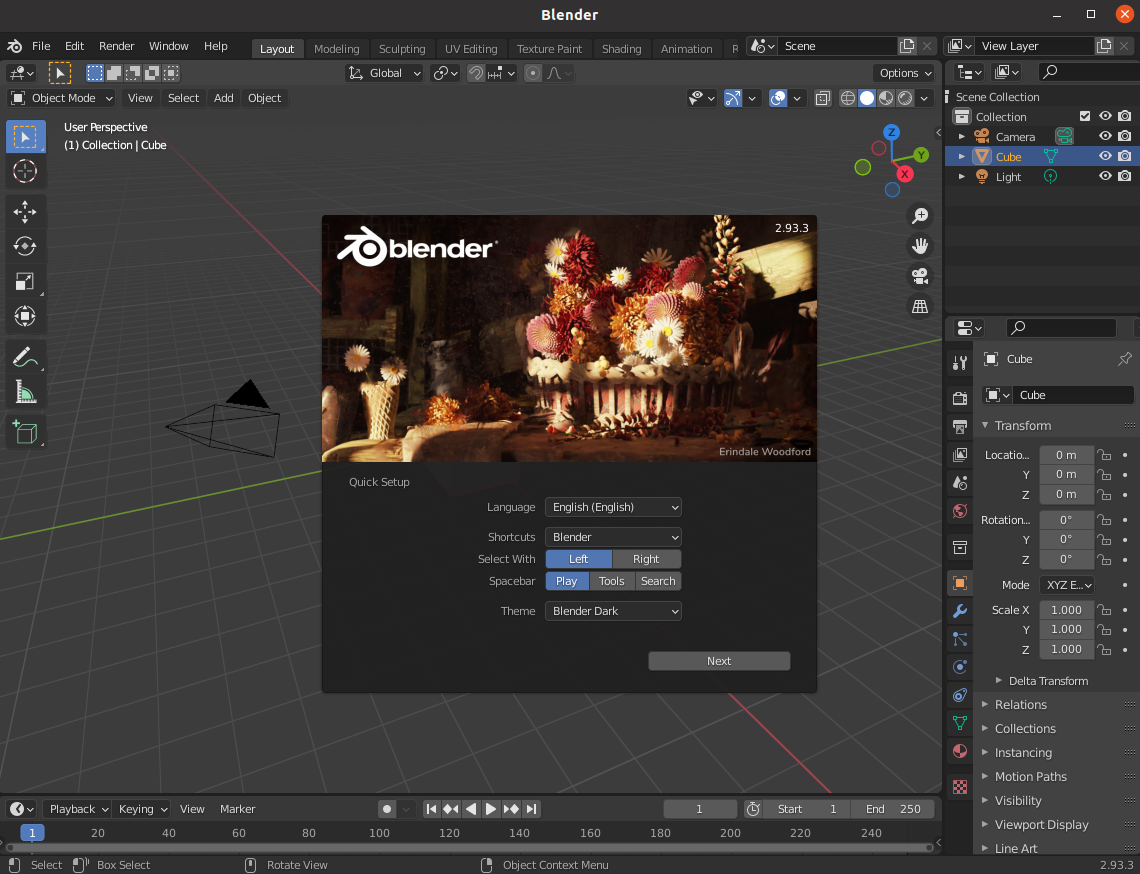Set Spacebar action to Tools
The width and height of the screenshot is (1140, 874).
611,581
